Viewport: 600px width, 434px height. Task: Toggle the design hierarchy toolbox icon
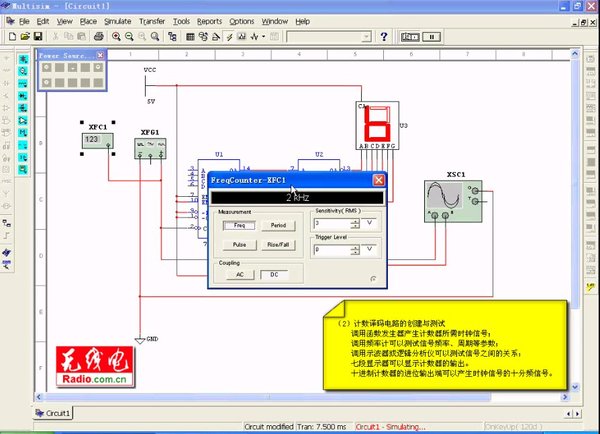(172, 36)
